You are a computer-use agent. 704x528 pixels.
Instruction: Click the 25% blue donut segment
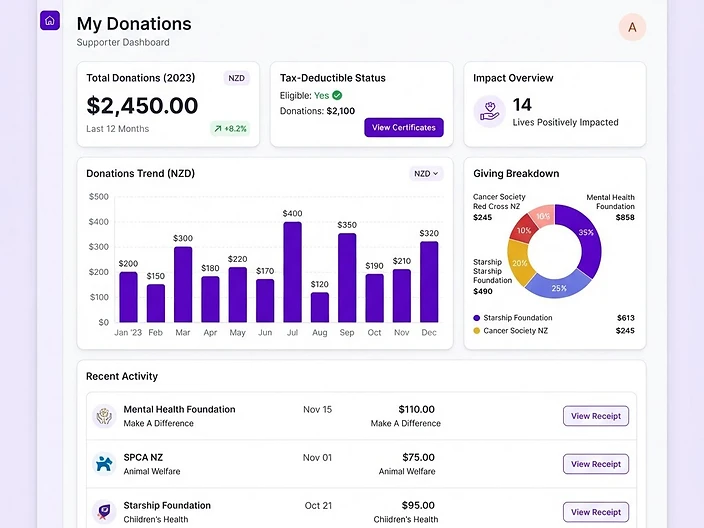coord(559,287)
